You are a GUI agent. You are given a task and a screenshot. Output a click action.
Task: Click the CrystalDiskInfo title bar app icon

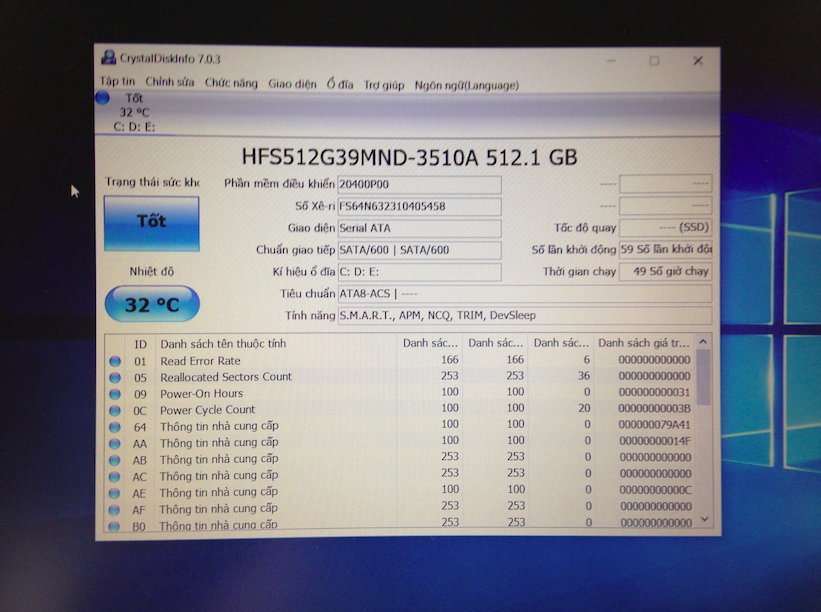point(108,57)
